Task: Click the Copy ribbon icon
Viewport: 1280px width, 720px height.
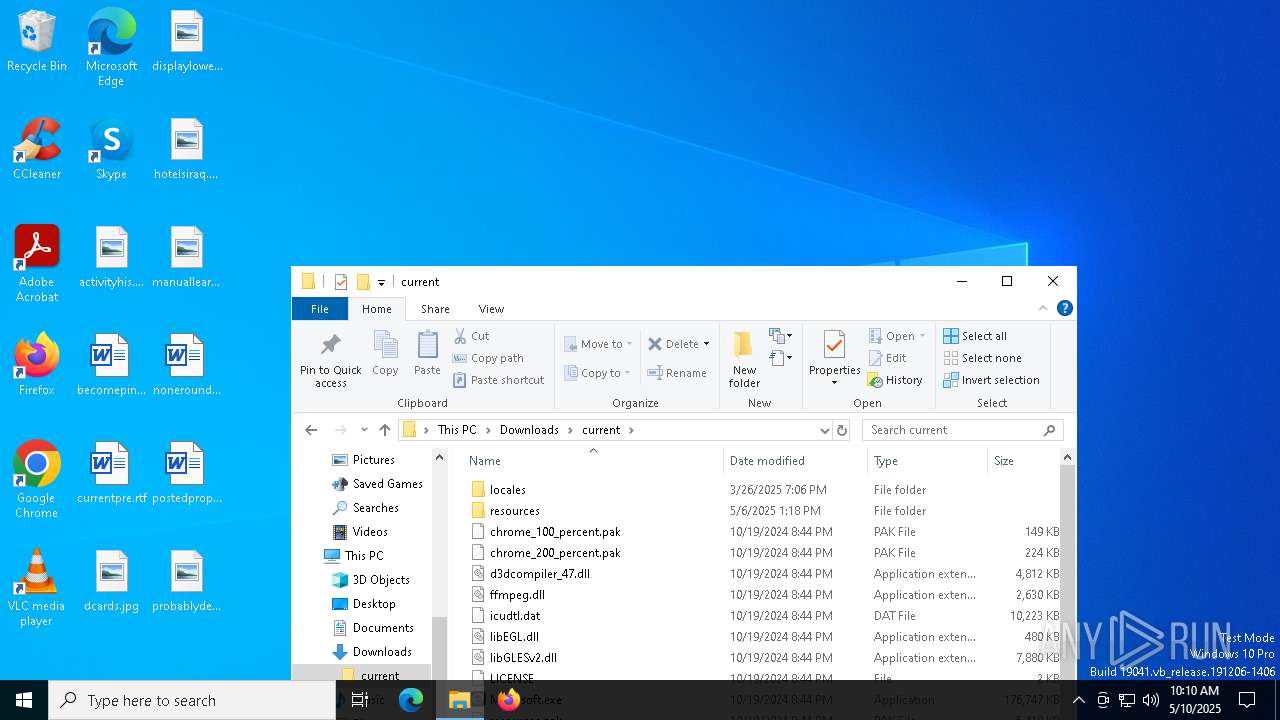Action: tap(385, 353)
